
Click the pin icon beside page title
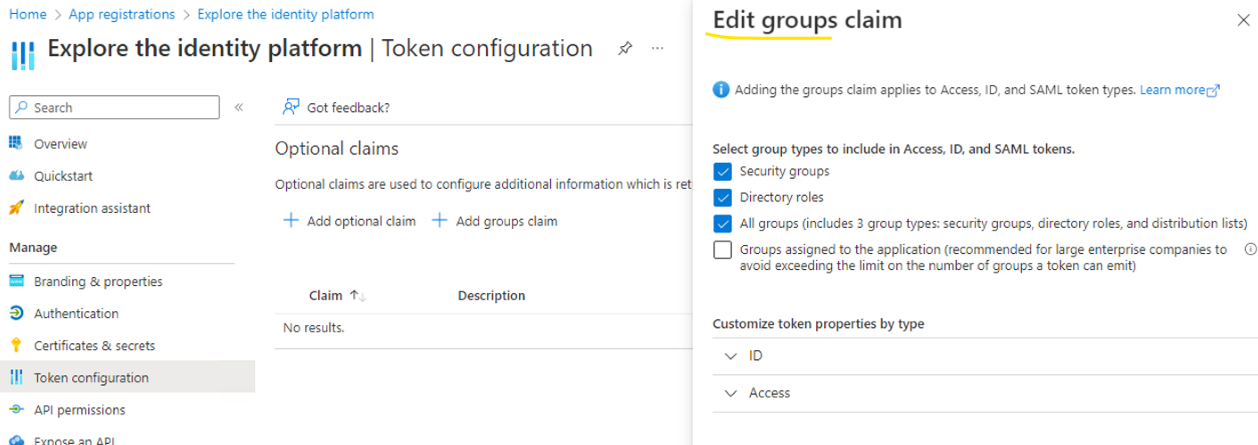625,48
